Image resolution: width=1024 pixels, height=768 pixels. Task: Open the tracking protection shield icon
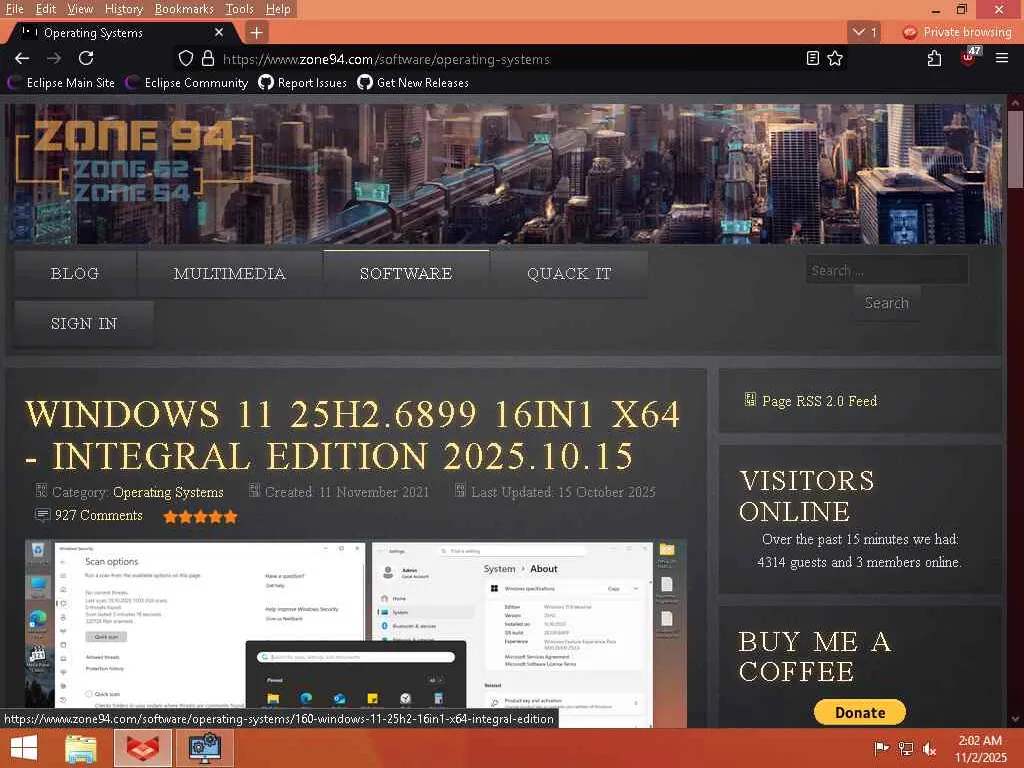[x=185, y=59]
